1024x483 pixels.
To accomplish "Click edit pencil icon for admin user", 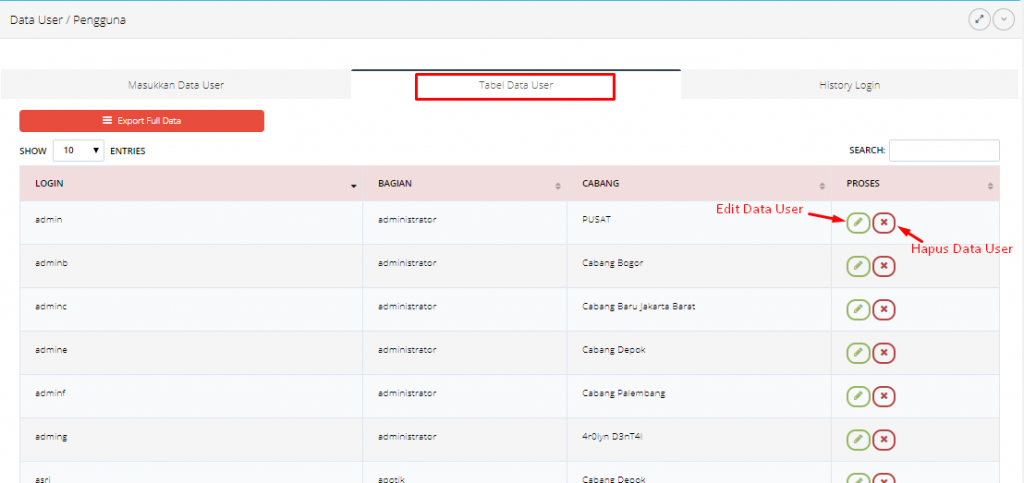I will 857,222.
